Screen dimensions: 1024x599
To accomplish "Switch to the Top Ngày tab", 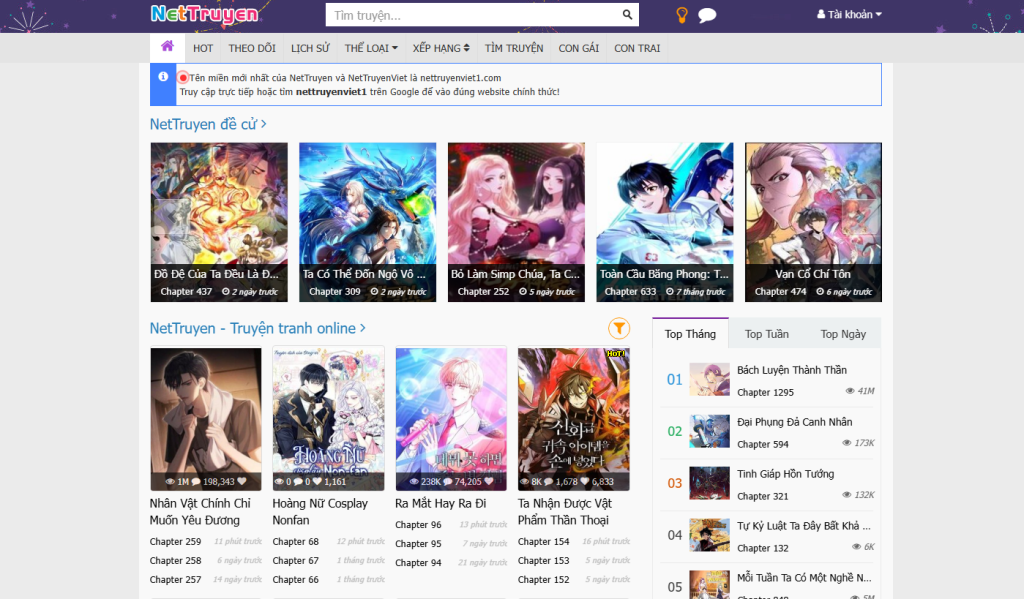I will click(x=843, y=334).
